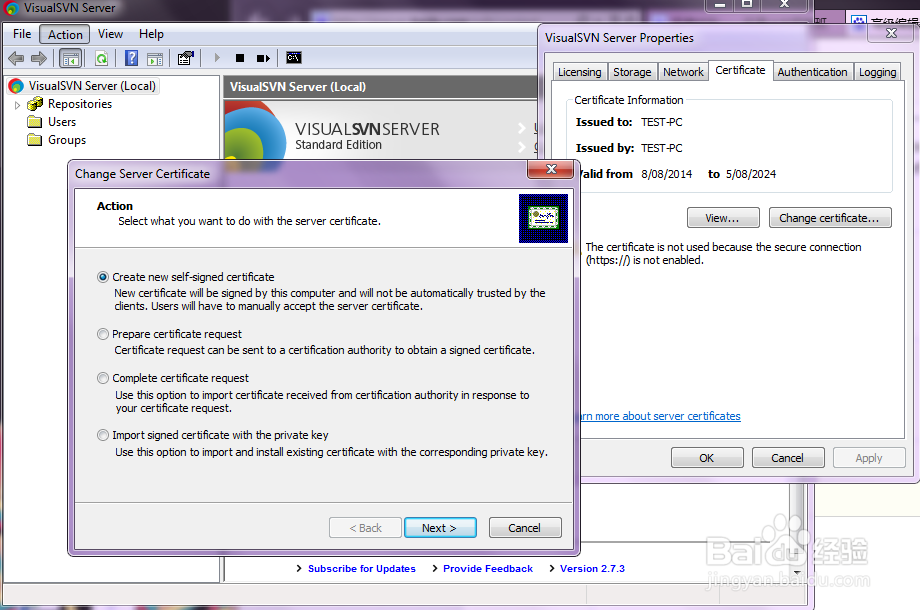Click the back navigation arrow icon

point(15,57)
